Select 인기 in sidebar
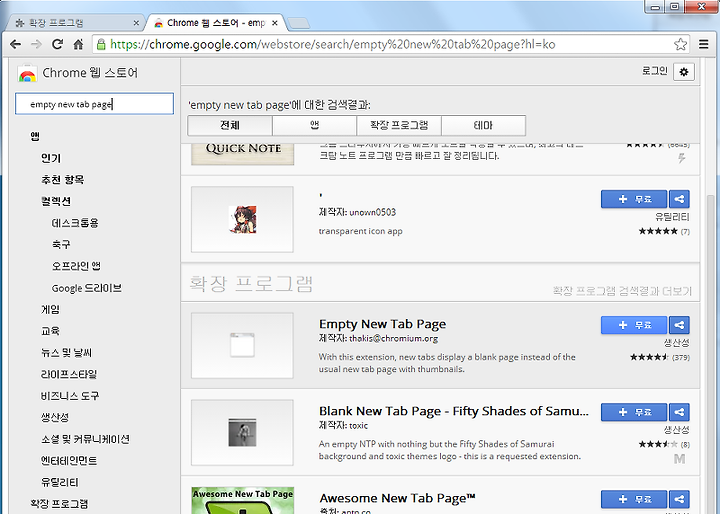 pos(51,158)
